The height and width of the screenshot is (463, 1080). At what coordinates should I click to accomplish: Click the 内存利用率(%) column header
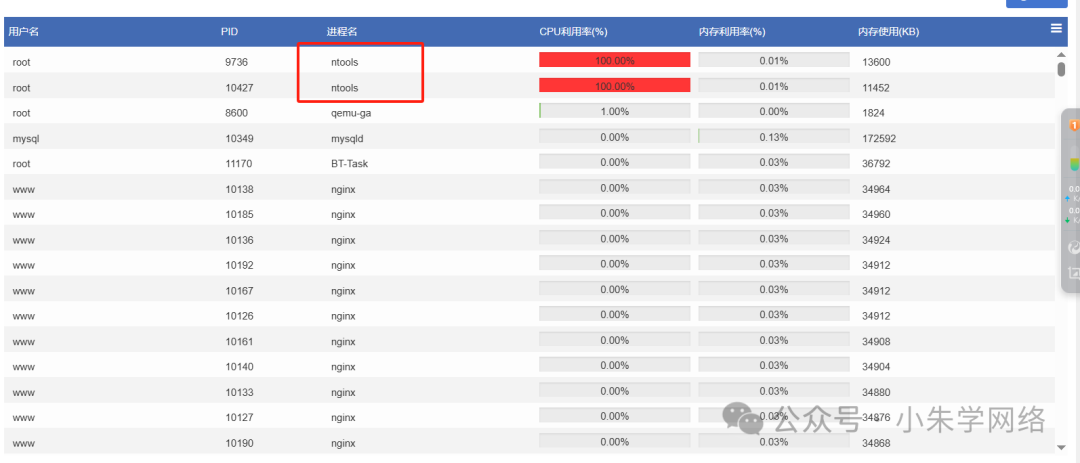tap(732, 32)
